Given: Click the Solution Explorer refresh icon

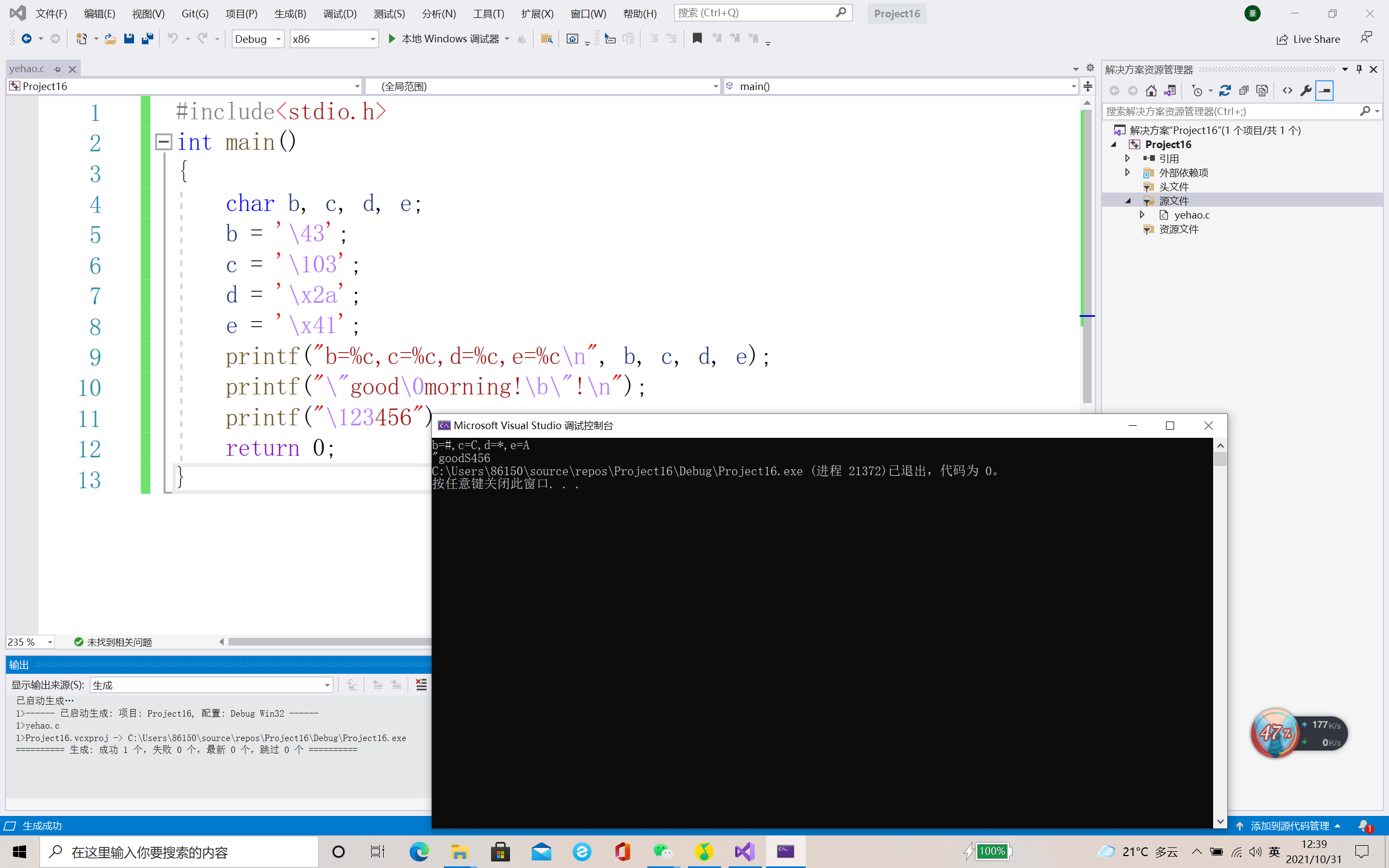Looking at the screenshot, I should tap(1225, 91).
